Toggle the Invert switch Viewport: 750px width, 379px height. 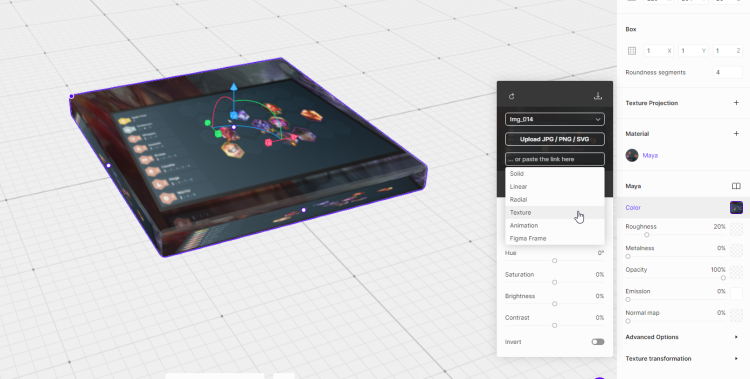[598, 342]
